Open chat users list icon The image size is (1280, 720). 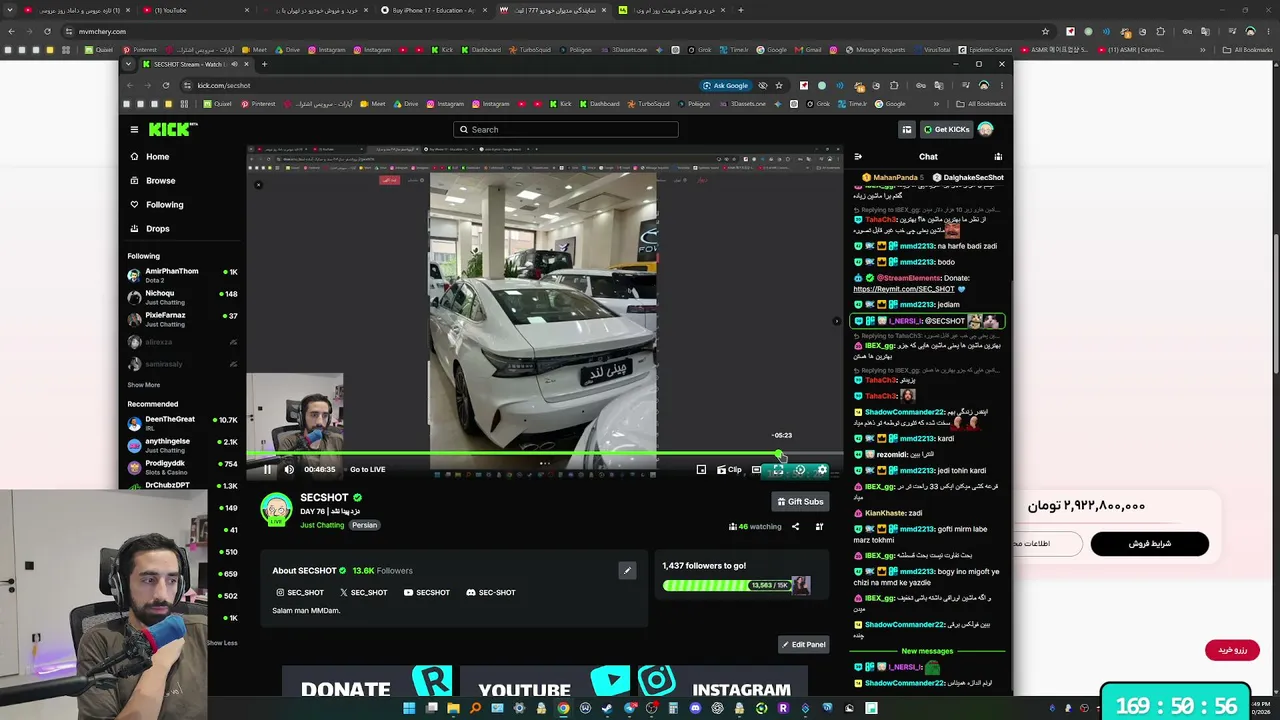pos(998,157)
